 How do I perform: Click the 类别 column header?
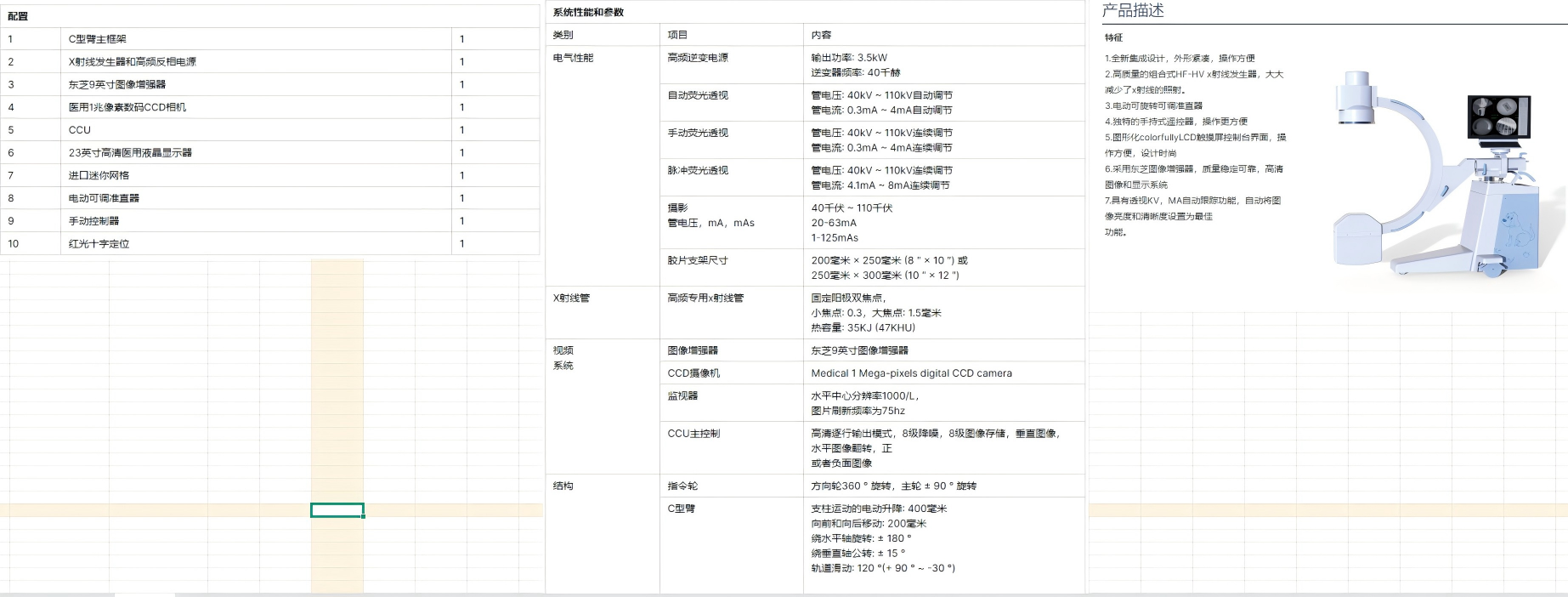point(563,35)
